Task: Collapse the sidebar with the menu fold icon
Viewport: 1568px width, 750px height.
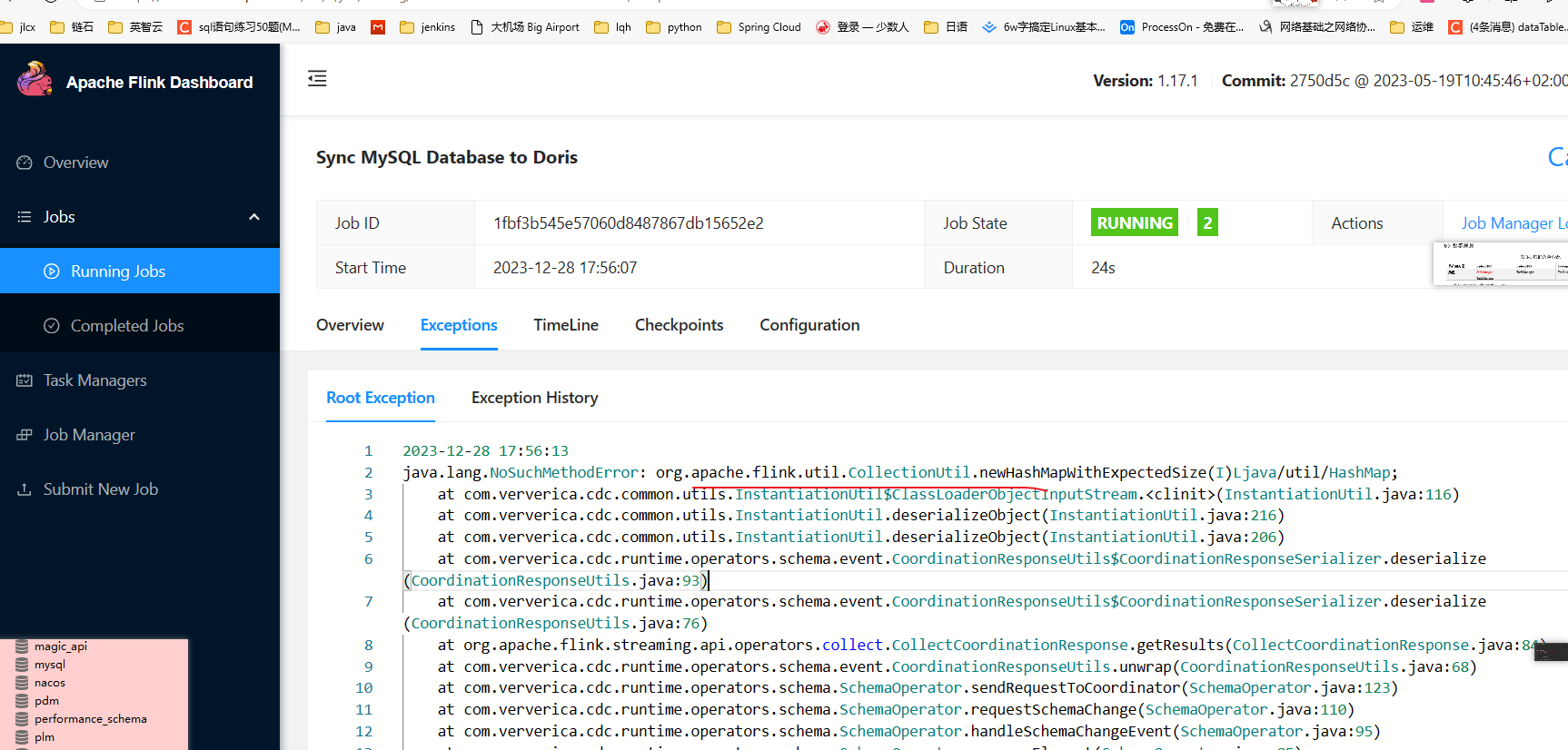Action: (317, 79)
